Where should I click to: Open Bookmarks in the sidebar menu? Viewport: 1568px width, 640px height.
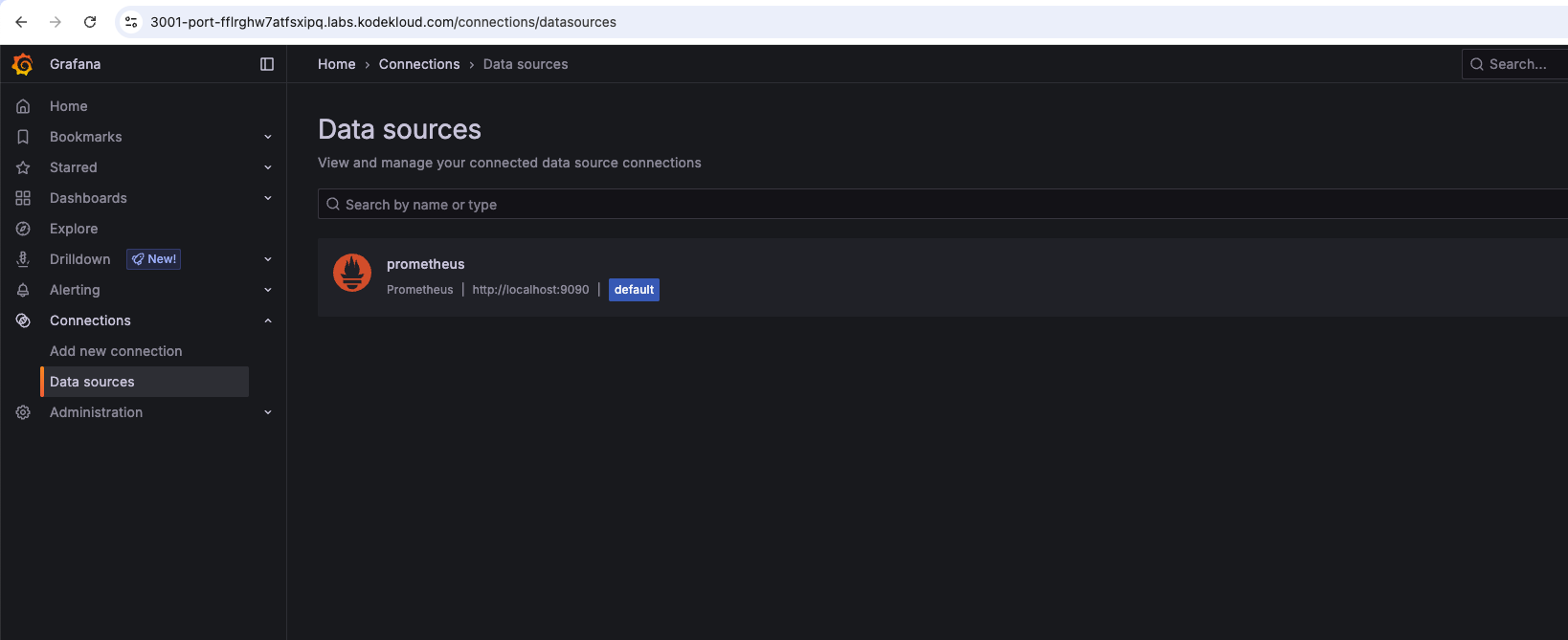pyautogui.click(x=86, y=137)
